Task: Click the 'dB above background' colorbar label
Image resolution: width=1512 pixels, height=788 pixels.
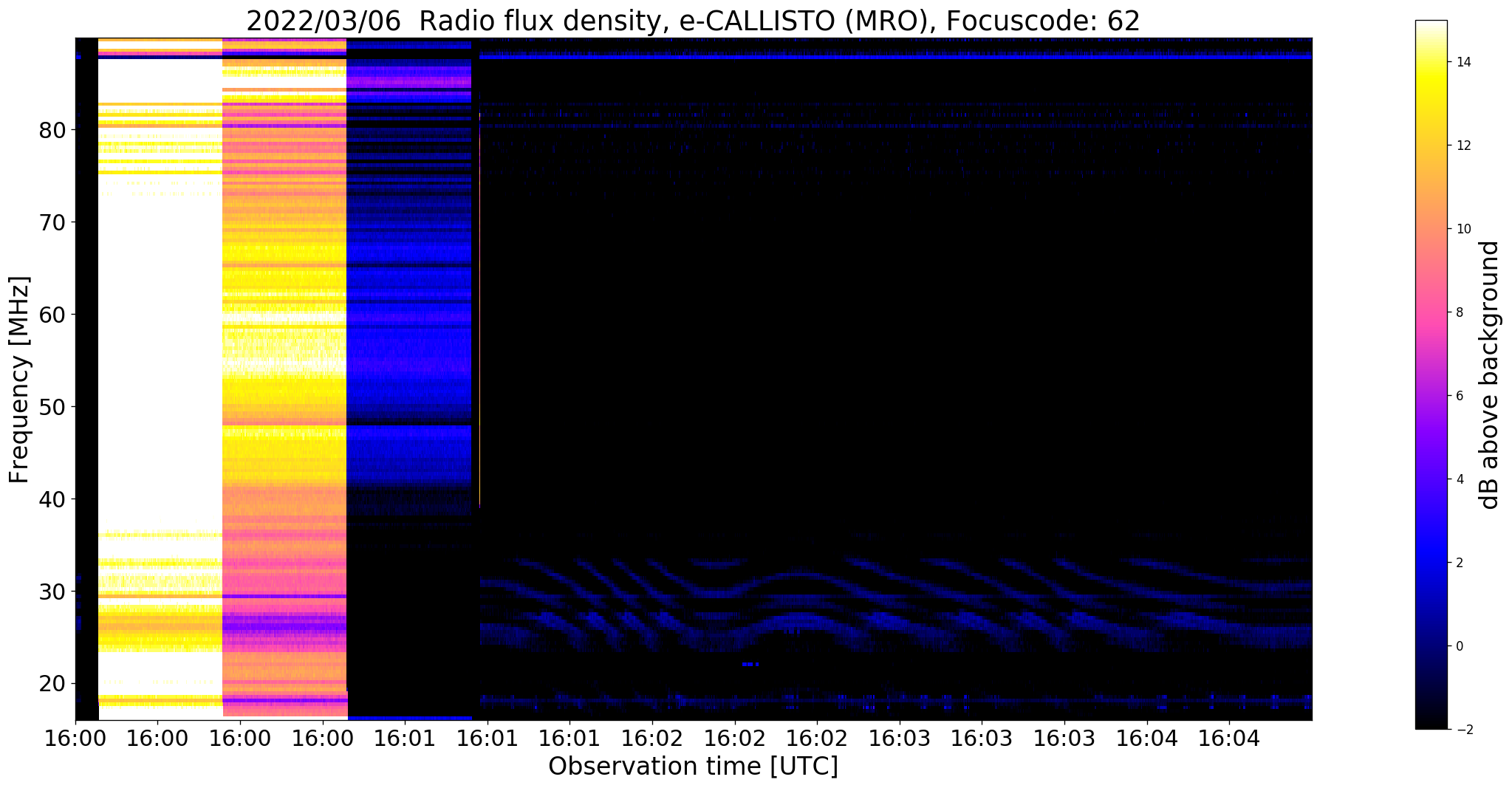Action: (1490, 374)
